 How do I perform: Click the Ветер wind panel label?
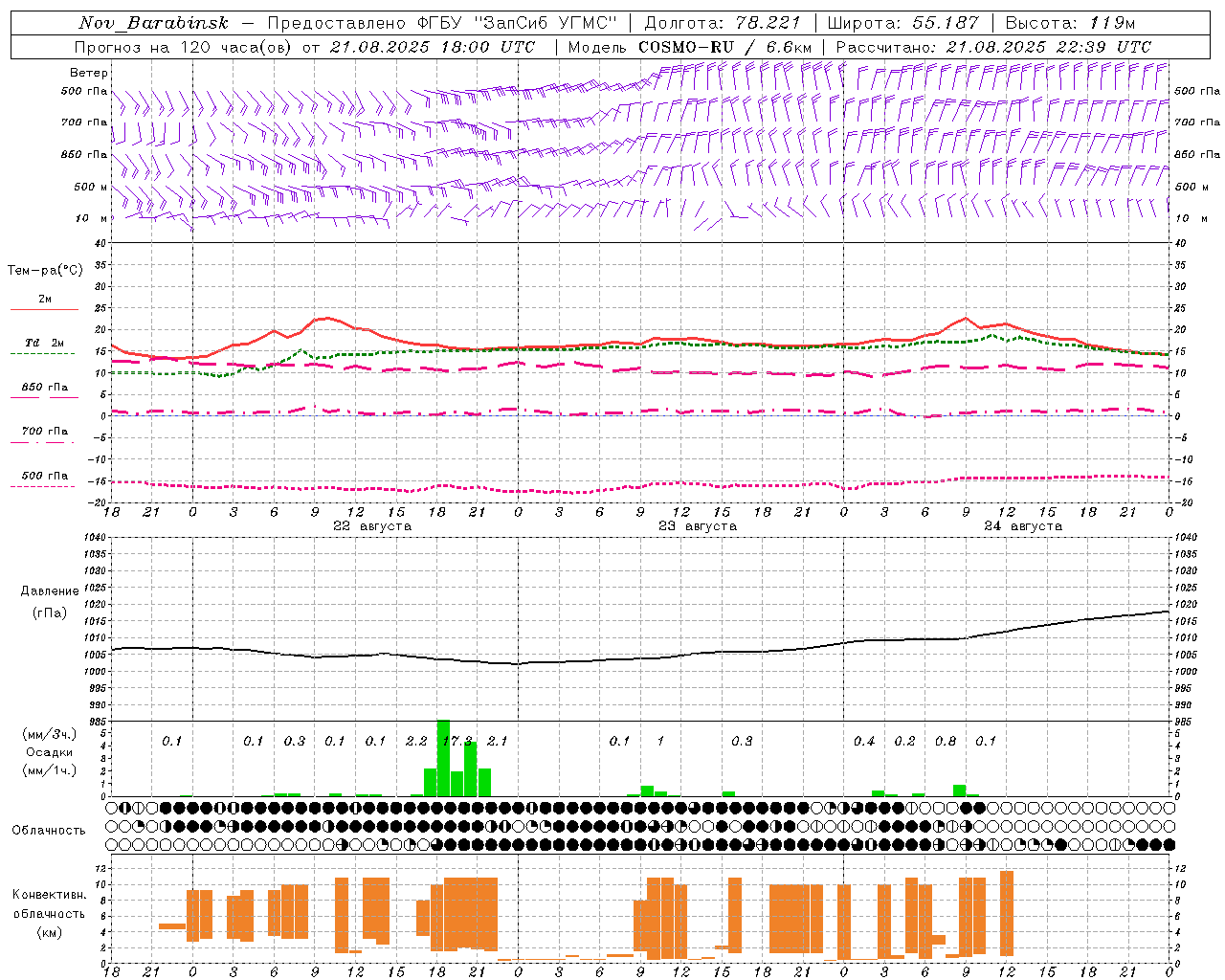point(89,73)
